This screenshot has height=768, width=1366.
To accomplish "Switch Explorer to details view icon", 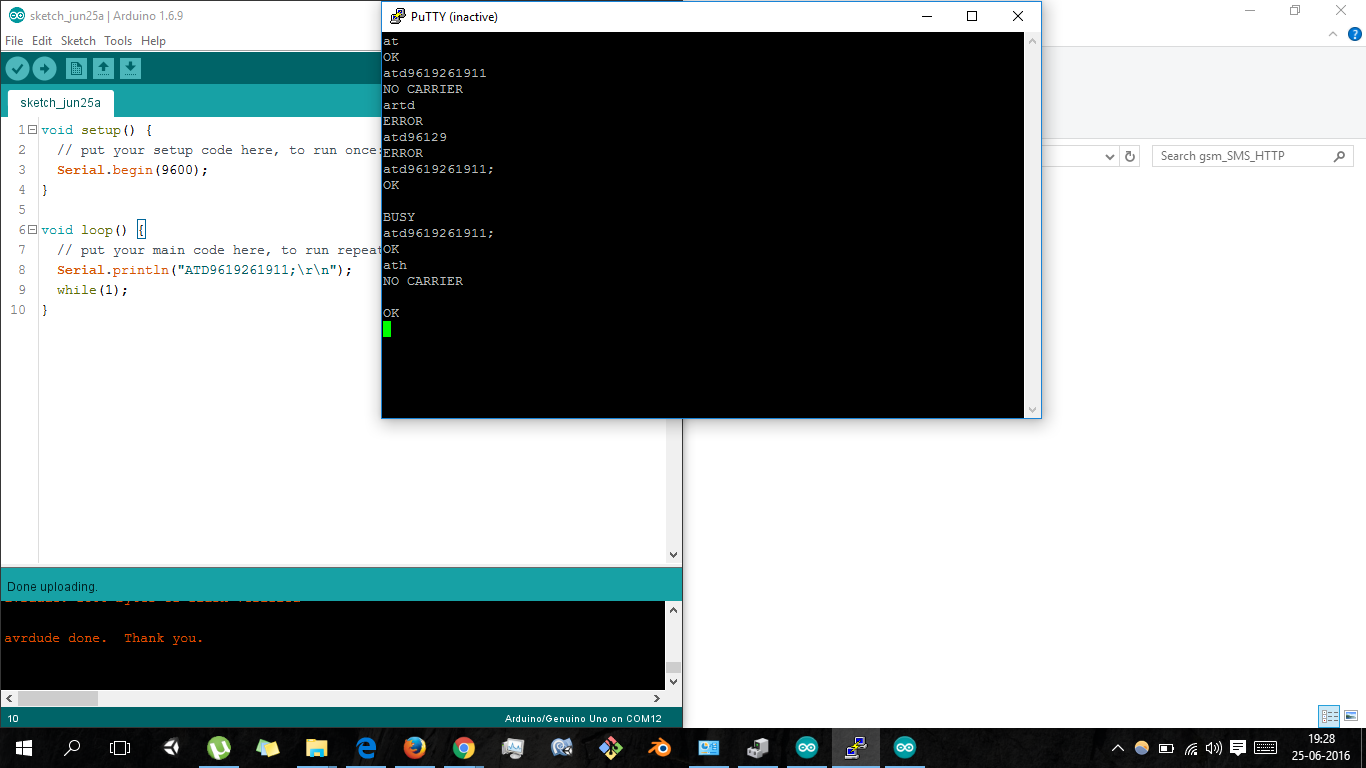I will tap(1329, 716).
